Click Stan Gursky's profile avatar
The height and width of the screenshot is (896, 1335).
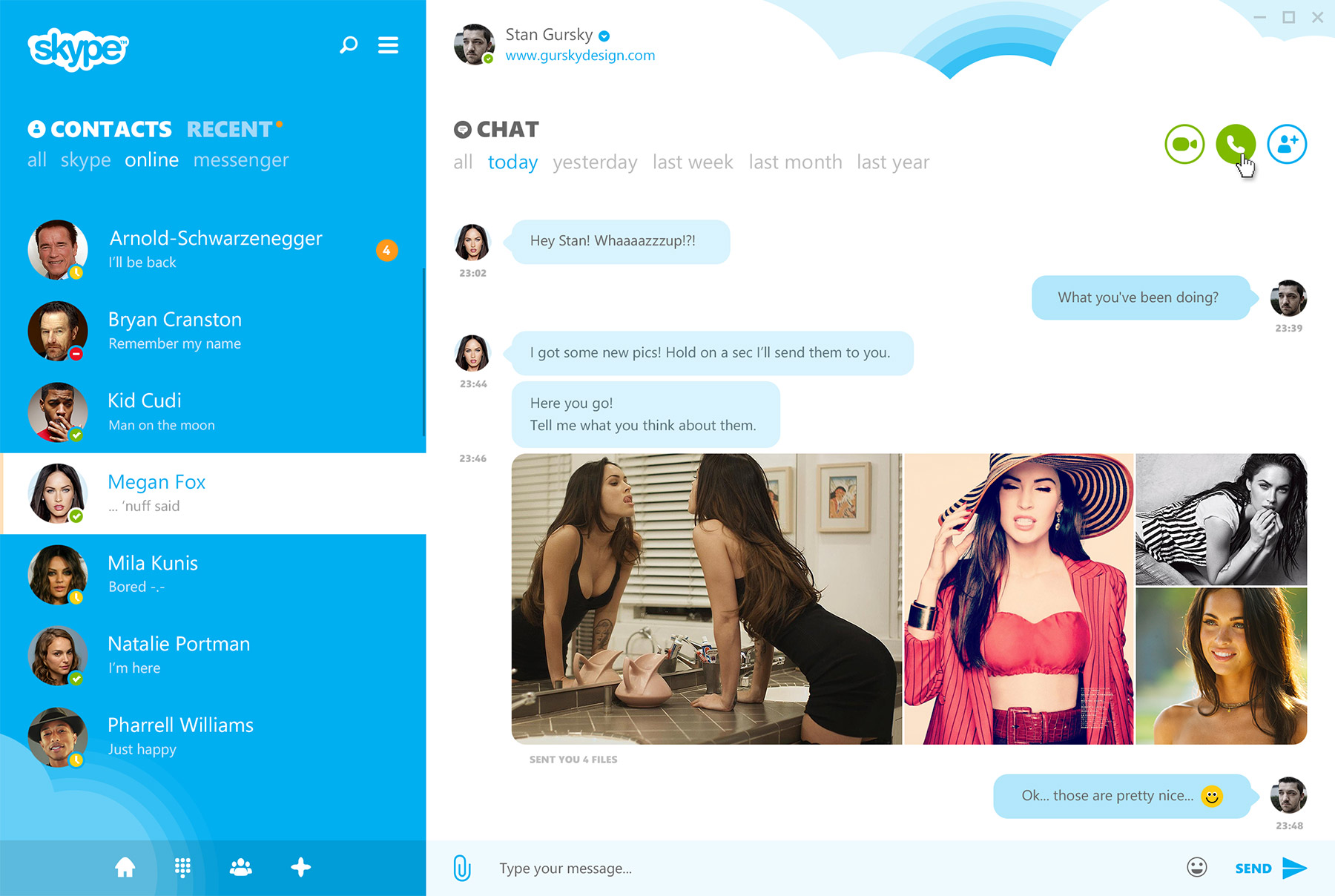(x=474, y=45)
